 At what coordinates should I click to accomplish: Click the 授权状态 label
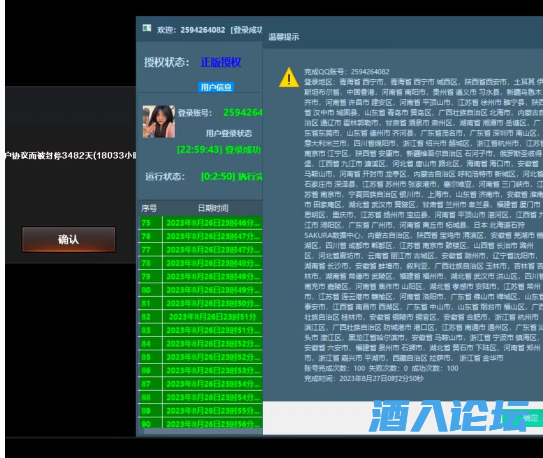pos(167,62)
